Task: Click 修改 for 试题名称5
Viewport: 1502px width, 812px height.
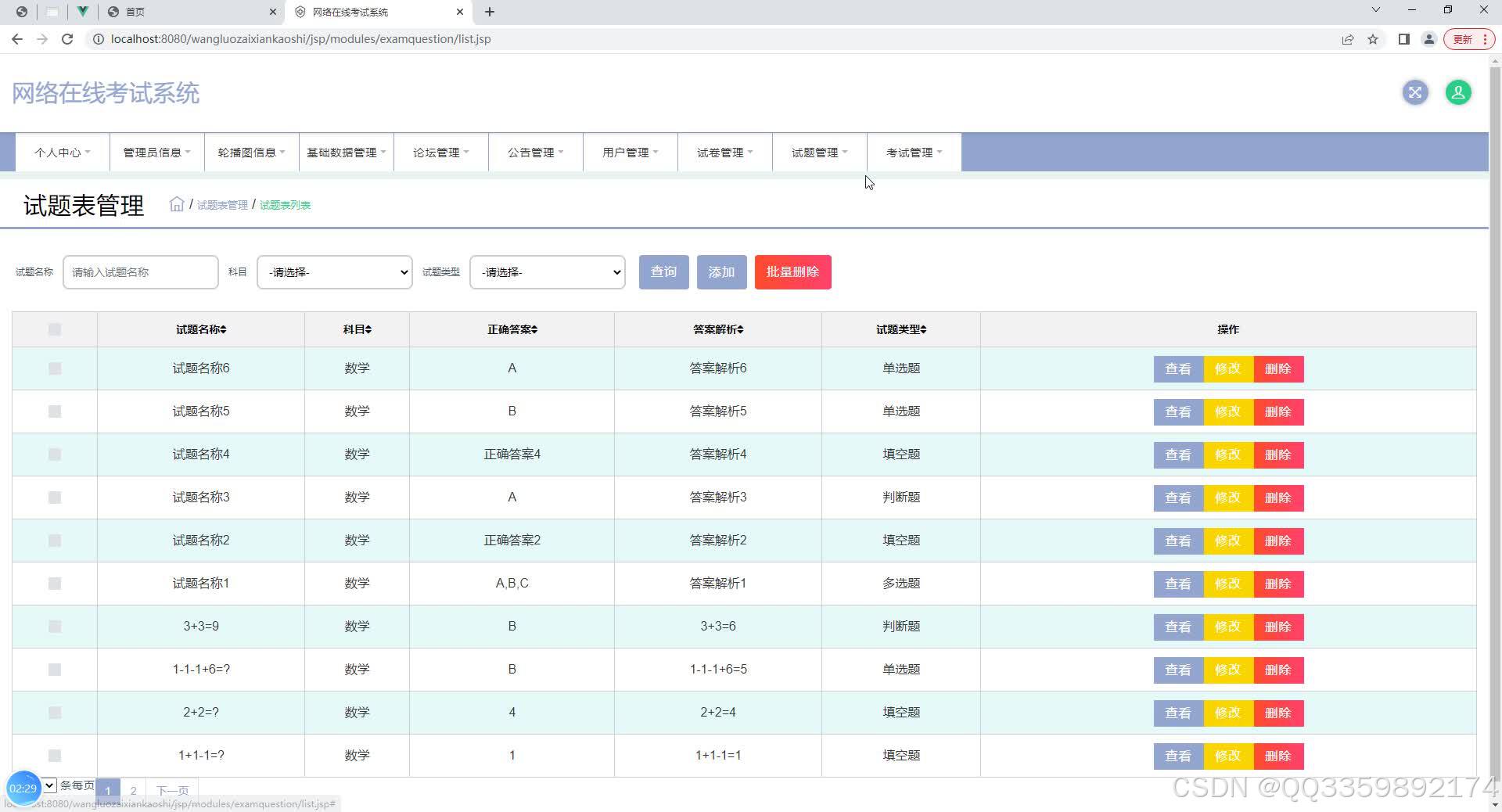Action: [x=1229, y=411]
